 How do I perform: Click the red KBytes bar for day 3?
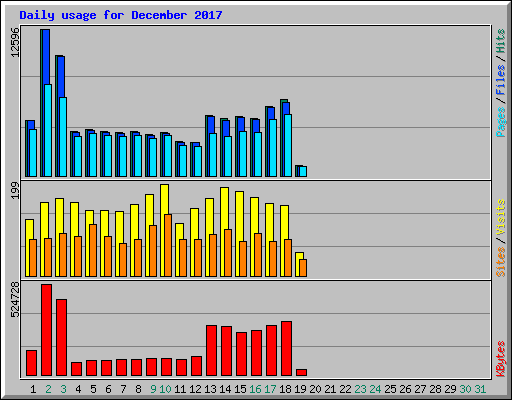61,337
